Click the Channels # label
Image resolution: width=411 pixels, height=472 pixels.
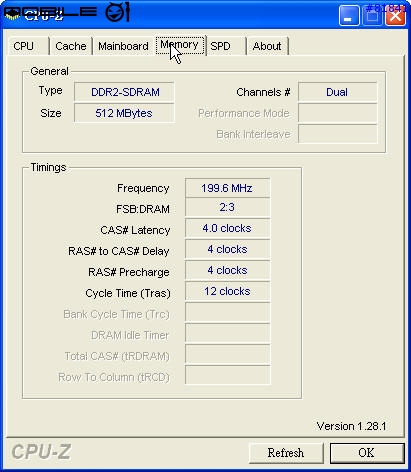[263, 92]
